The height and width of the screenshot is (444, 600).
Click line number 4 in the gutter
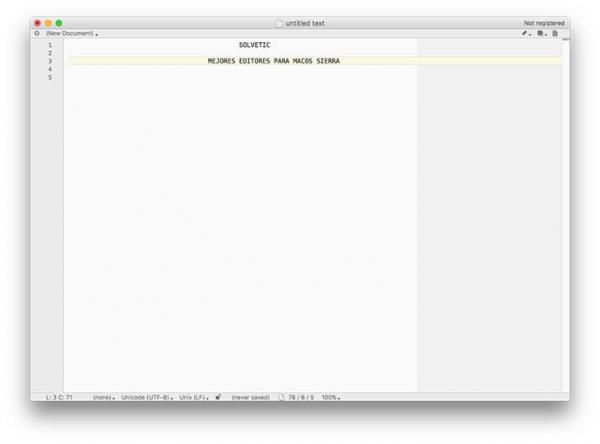pos(50,69)
